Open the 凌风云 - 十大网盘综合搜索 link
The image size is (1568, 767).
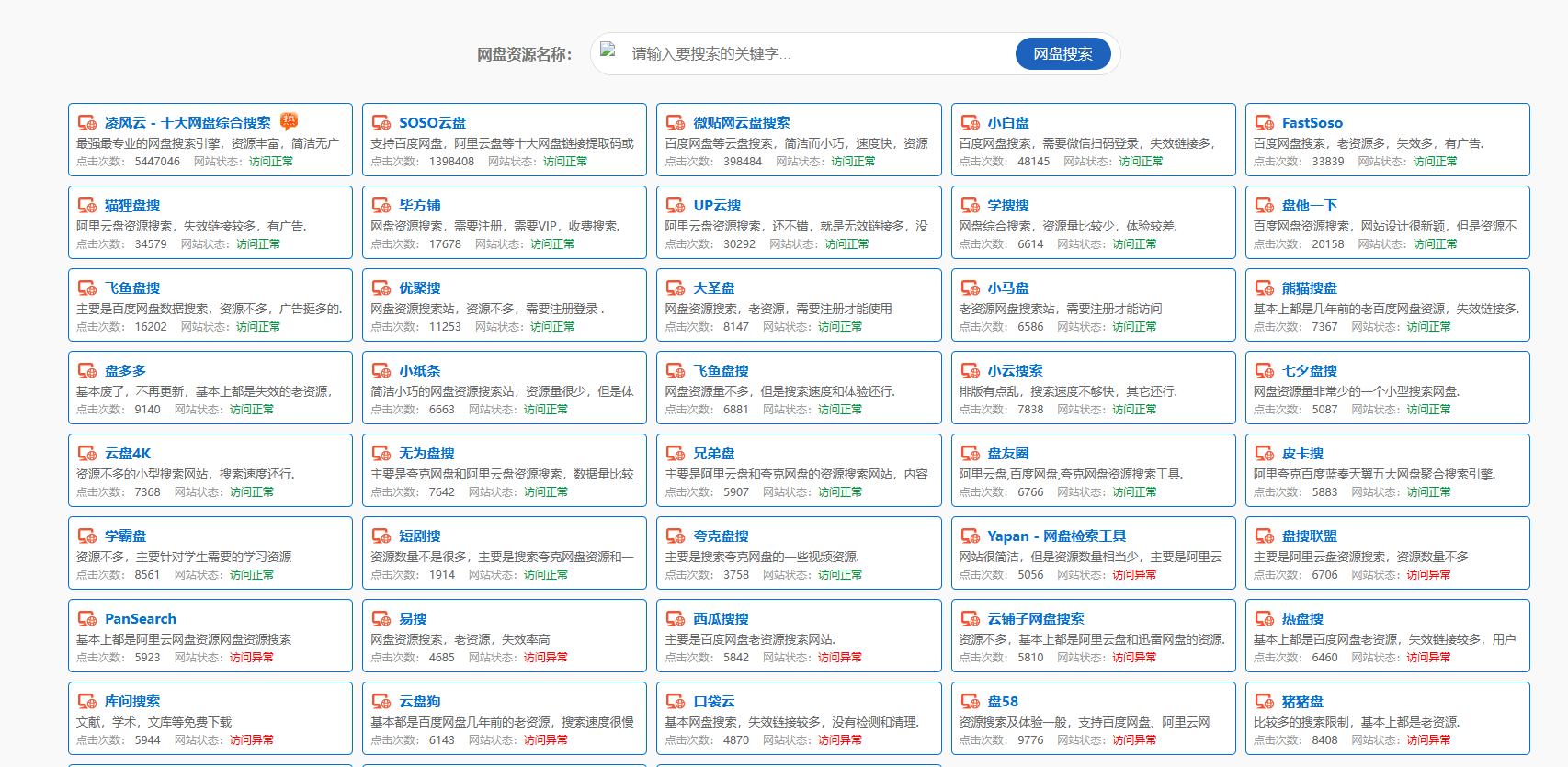pyautogui.click(x=187, y=122)
